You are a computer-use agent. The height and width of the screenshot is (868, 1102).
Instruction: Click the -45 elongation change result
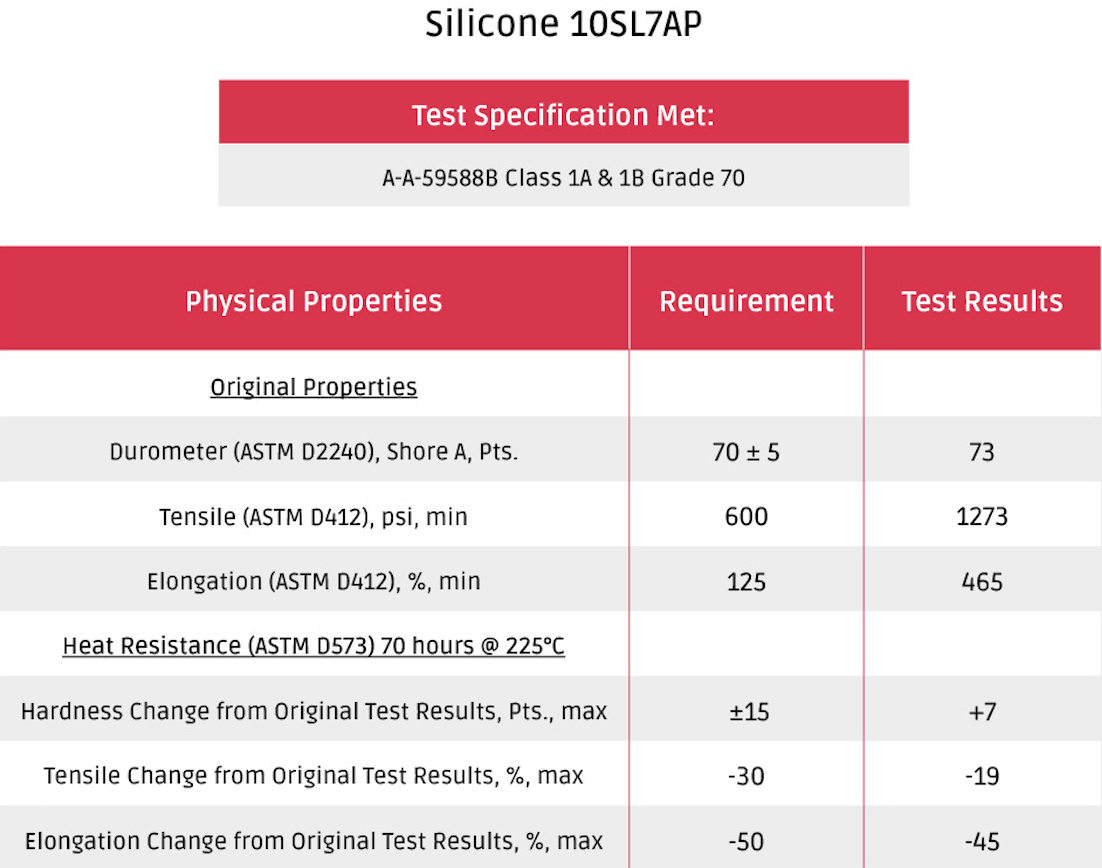[x=981, y=841]
